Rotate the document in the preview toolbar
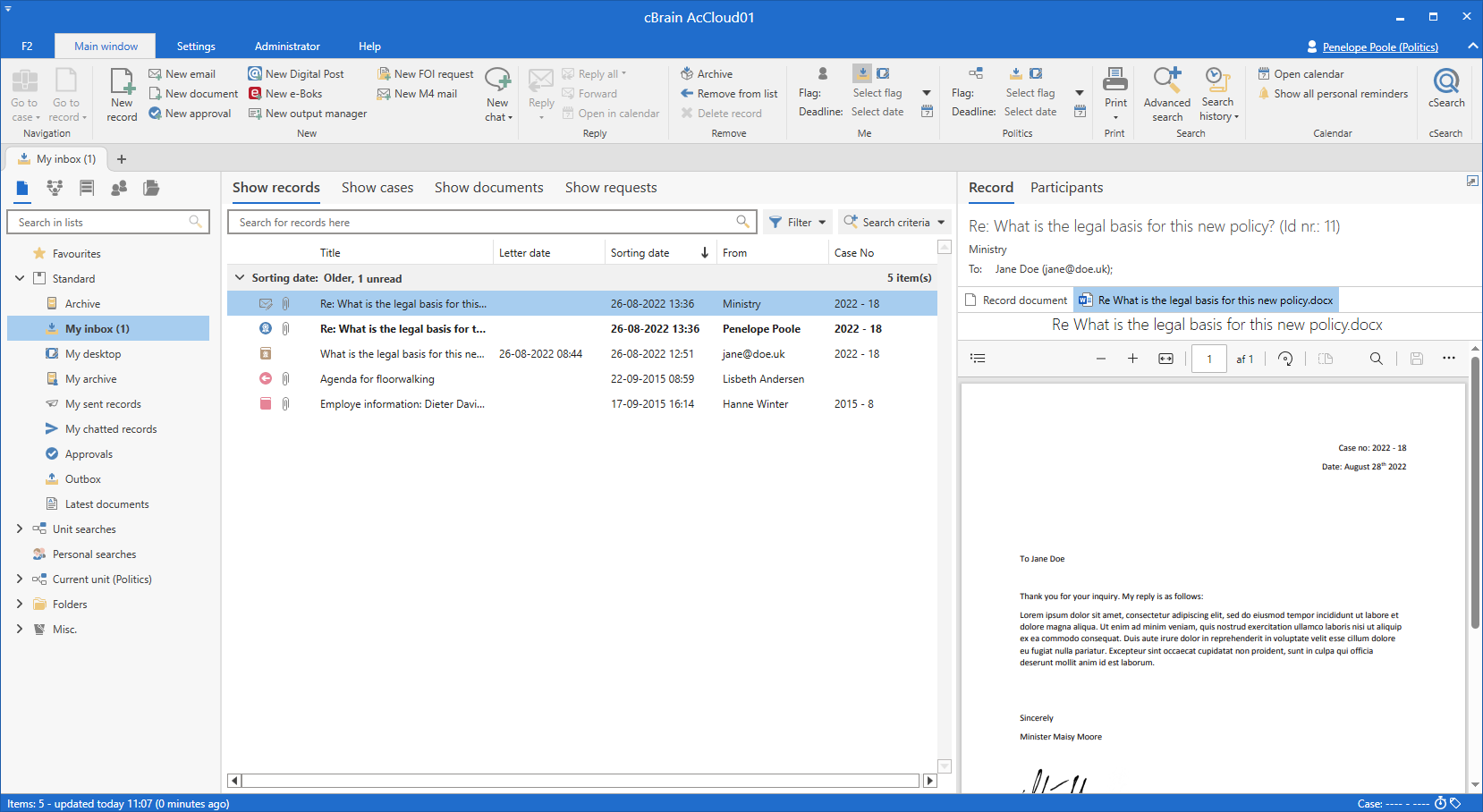1483x812 pixels. tap(1285, 359)
